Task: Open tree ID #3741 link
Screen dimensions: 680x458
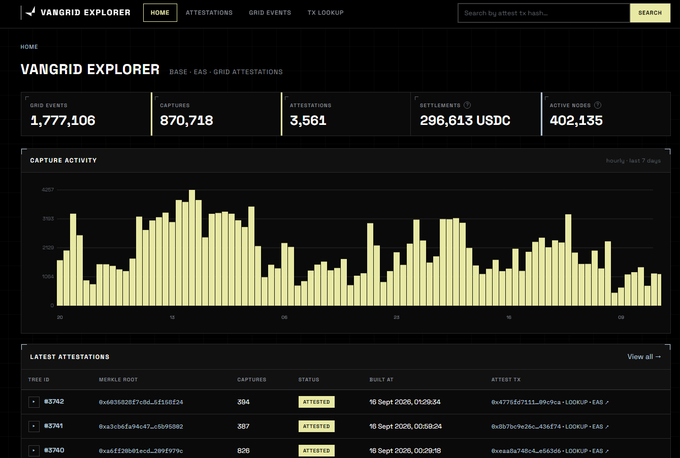Action: 54,426
